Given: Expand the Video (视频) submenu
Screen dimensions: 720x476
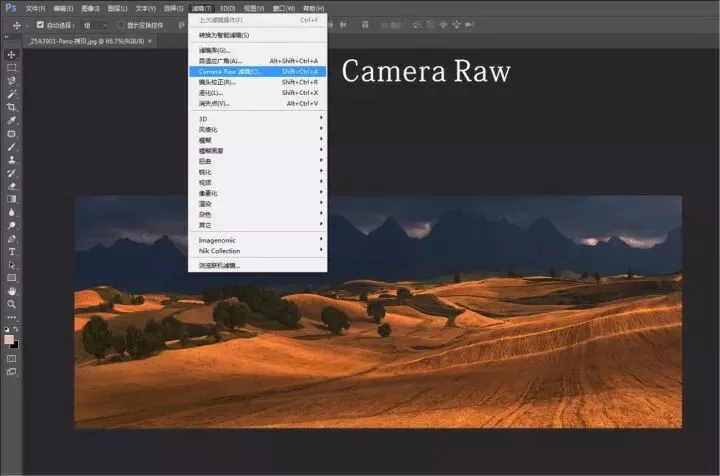Looking at the screenshot, I should [258, 182].
